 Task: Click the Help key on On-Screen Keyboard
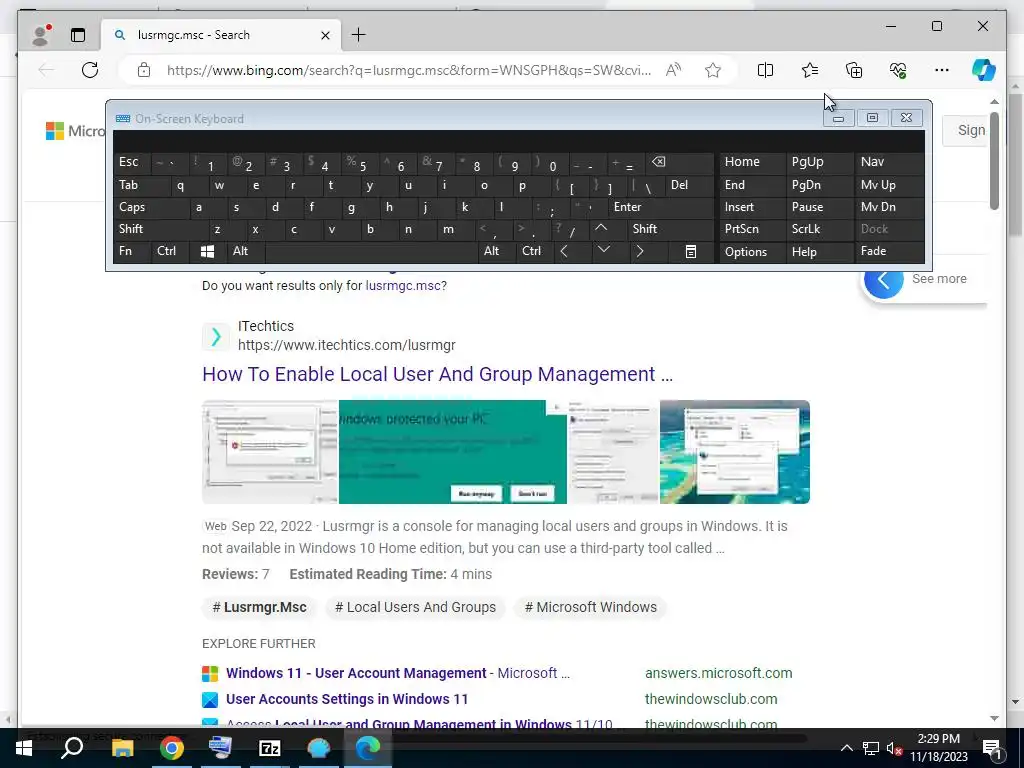tap(820, 252)
